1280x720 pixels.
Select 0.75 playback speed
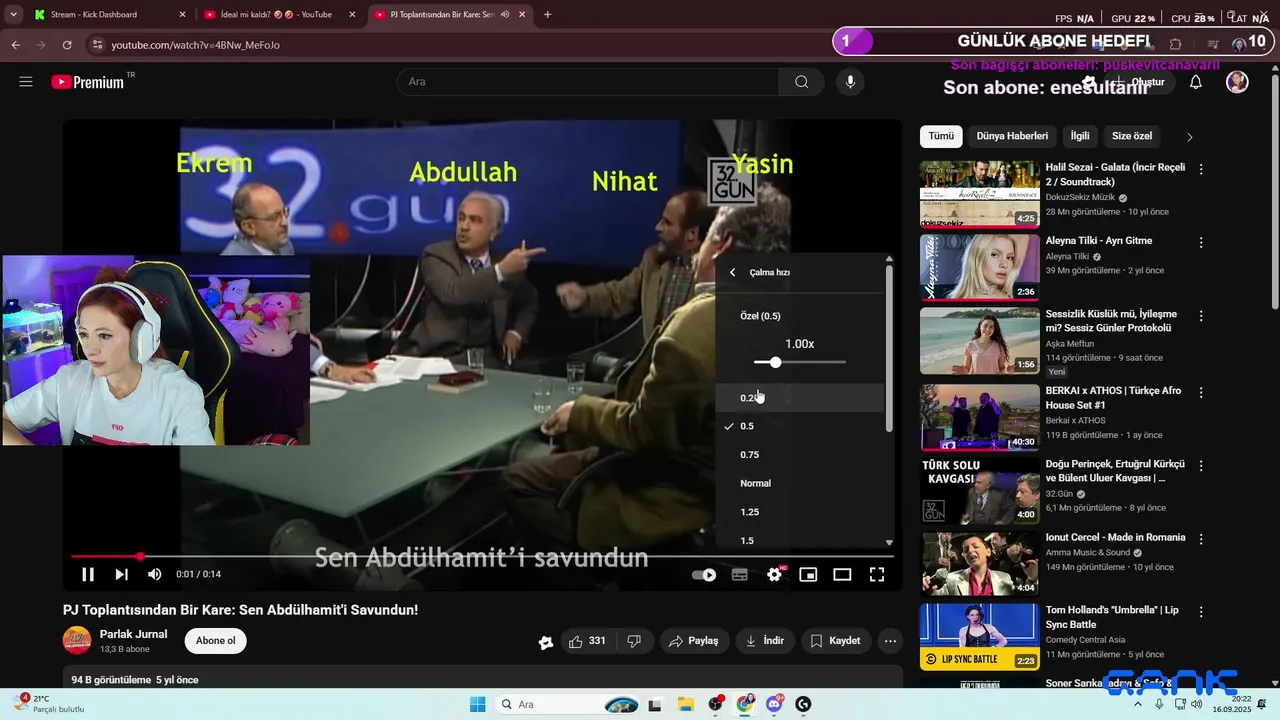pyautogui.click(x=799, y=455)
